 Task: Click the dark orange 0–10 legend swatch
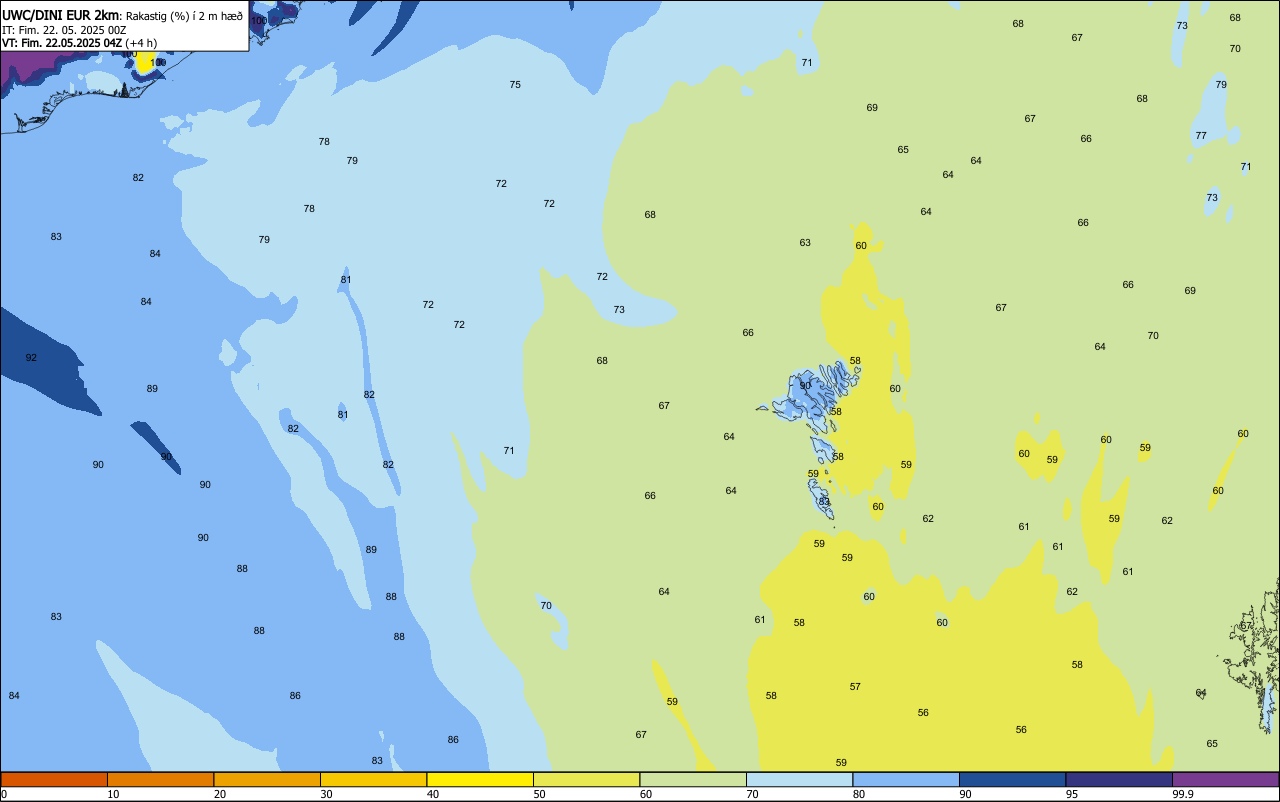click(x=54, y=779)
